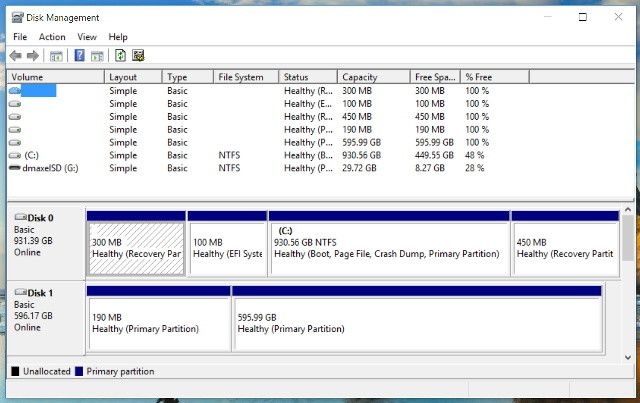Open the View menu
The image size is (640, 403).
[87, 37]
